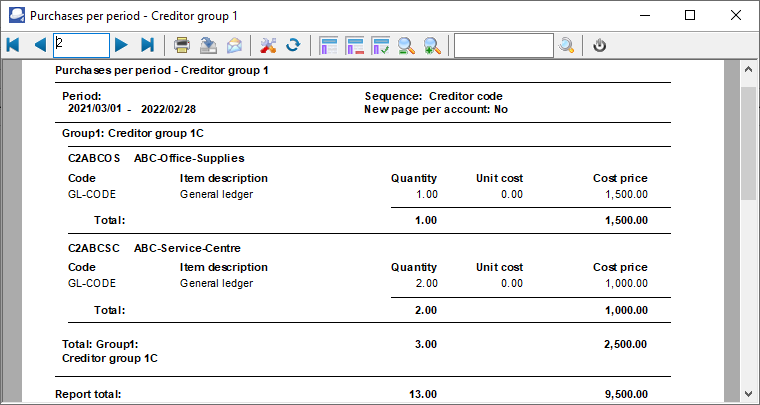Click the 2.00 quantity in GL-CODE row
Viewport: 760px width, 405px height.
click(427, 283)
